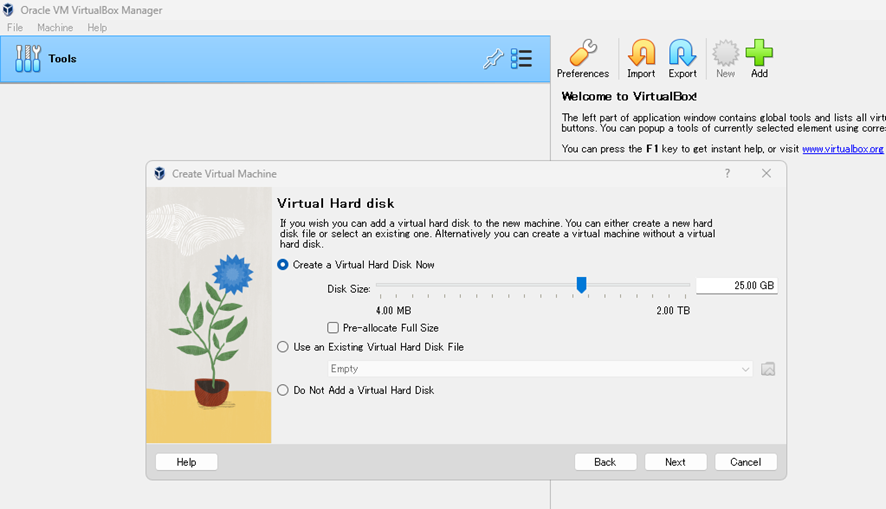This screenshot has height=509, width=886.
Task: Click the dialog's question mark help icon
Action: [727, 173]
